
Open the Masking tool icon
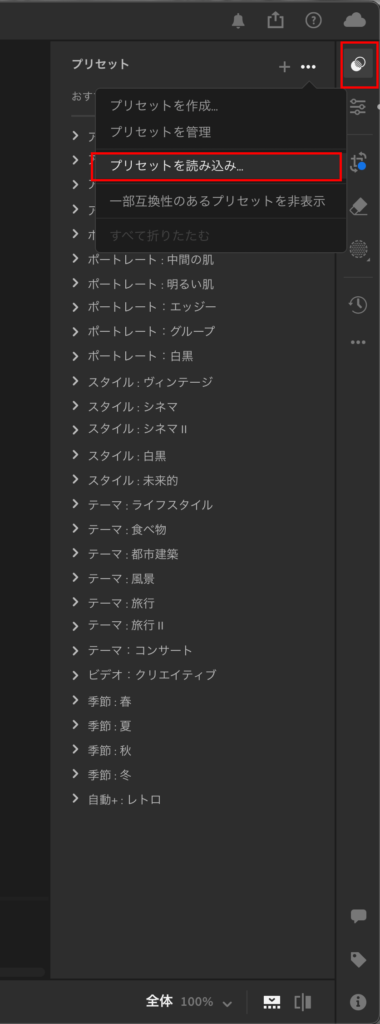tap(358, 249)
